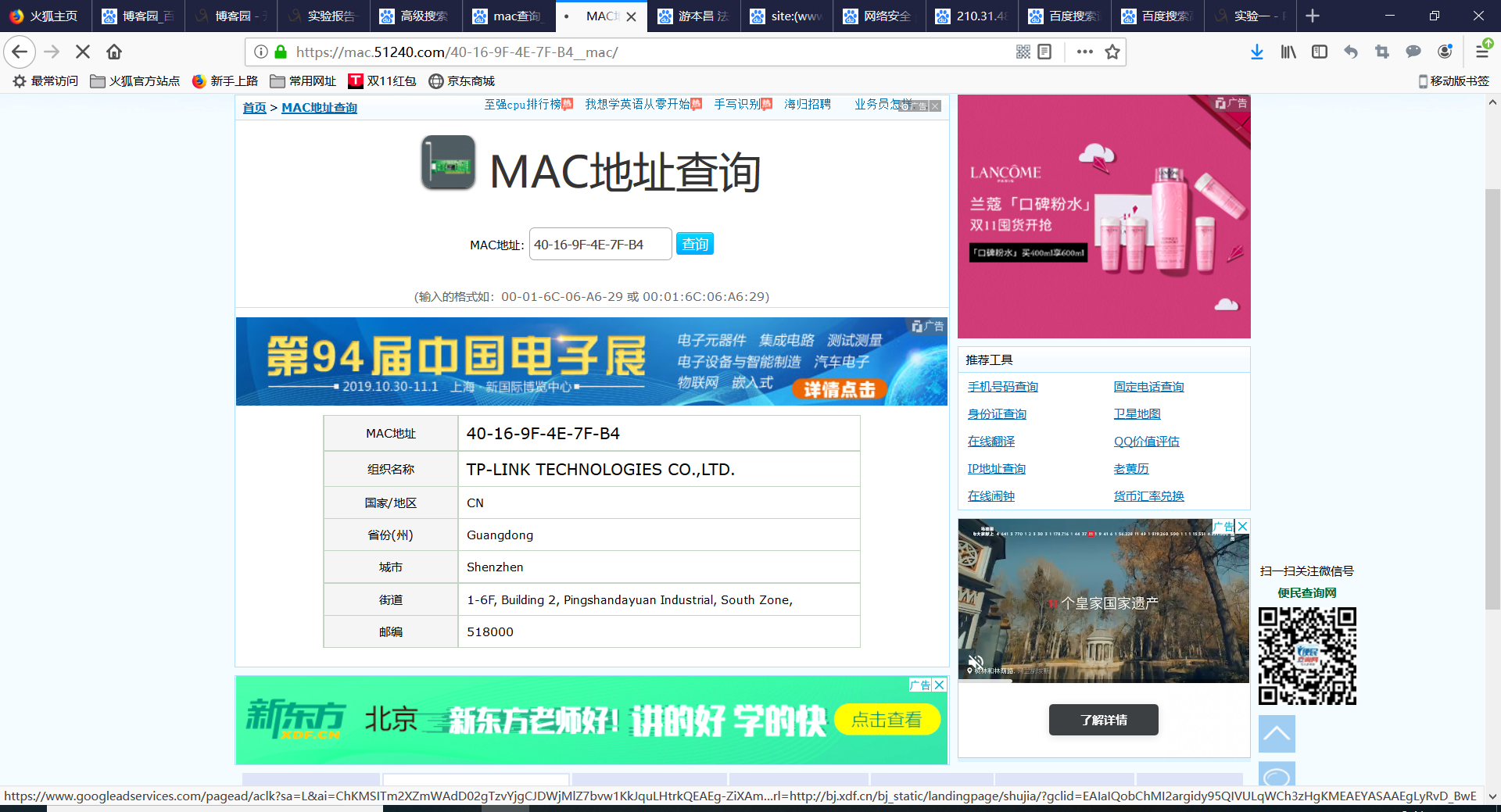Click the address bar URL field
This screenshot has width=1501, height=812.
coord(649,52)
